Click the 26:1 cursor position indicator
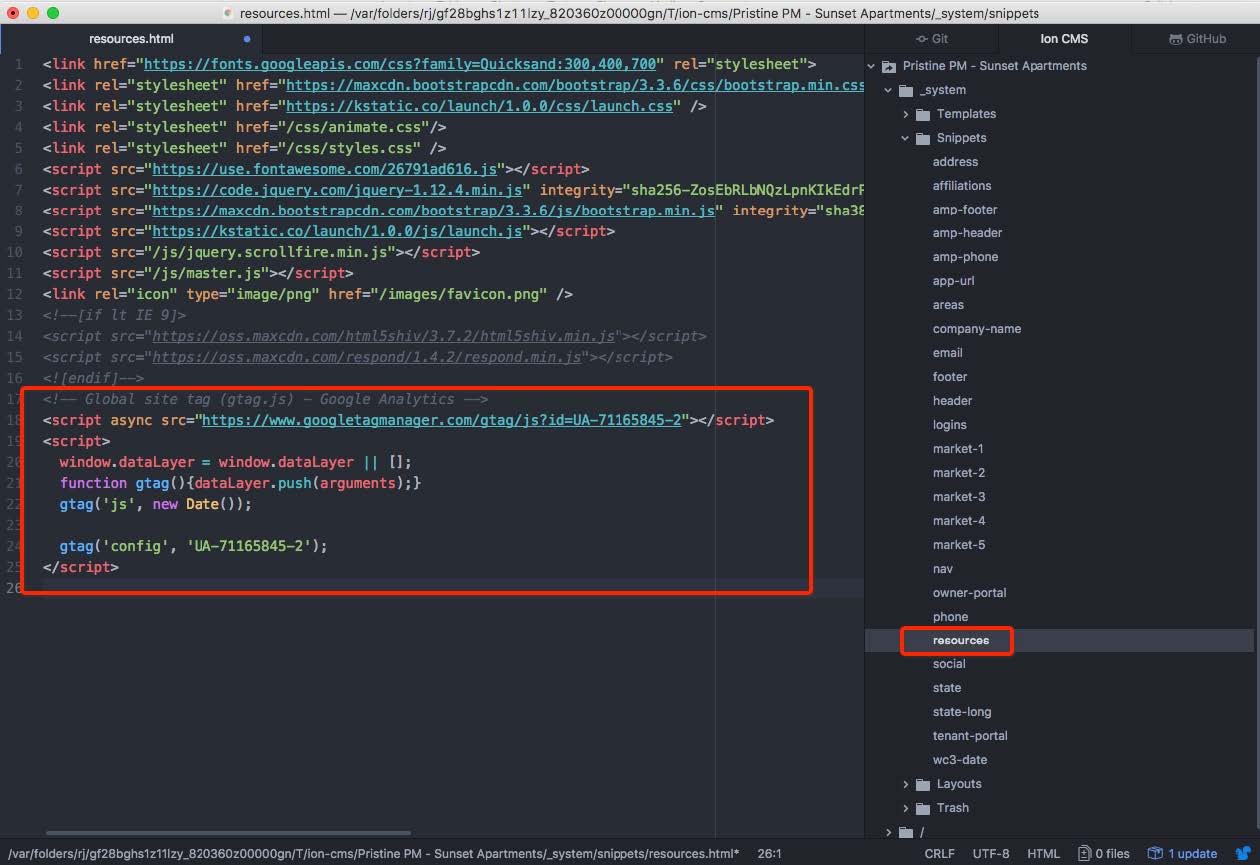The height and width of the screenshot is (865, 1260). pyautogui.click(x=769, y=853)
